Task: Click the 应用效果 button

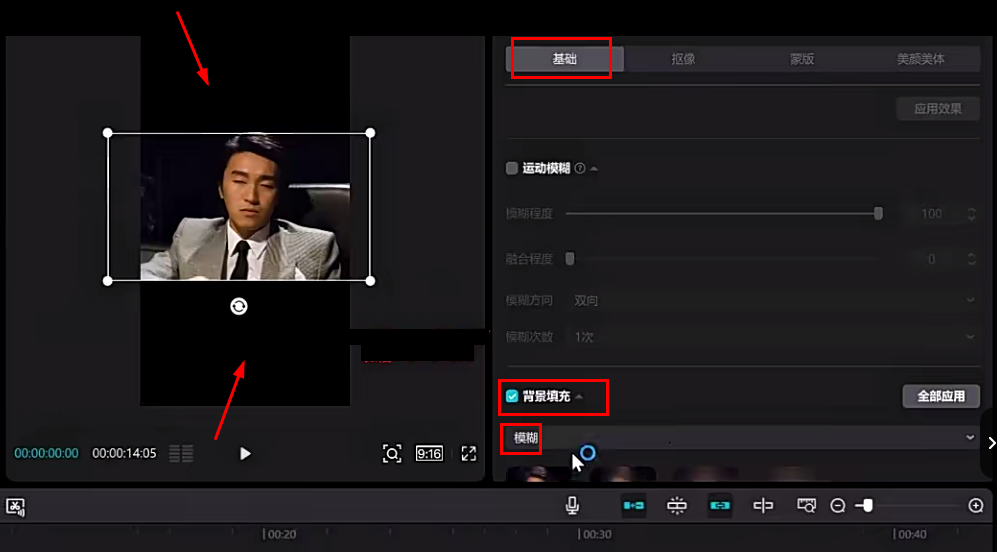Action: click(938, 109)
